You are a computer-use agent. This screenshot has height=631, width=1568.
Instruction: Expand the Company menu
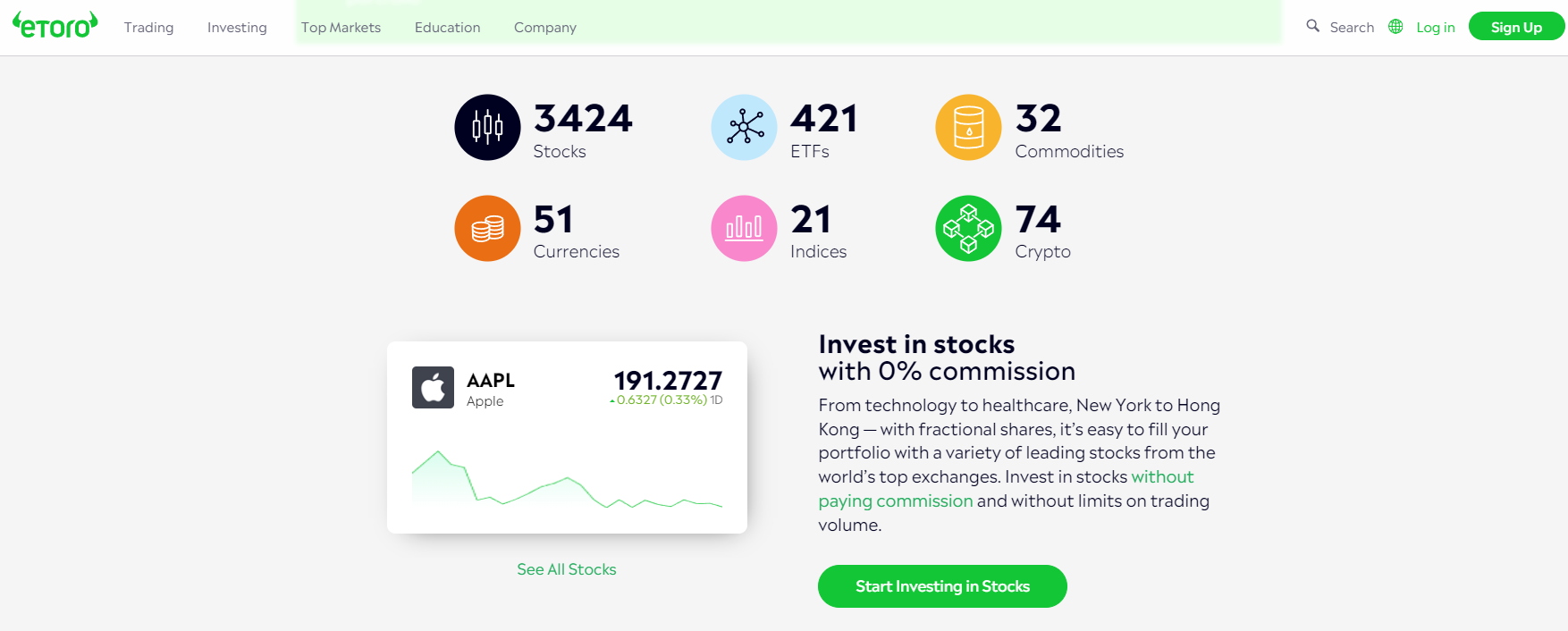click(544, 28)
